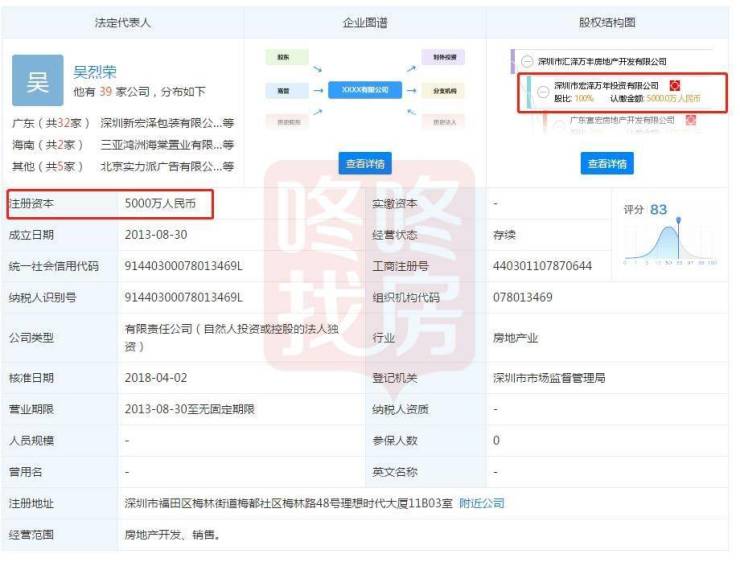
Task: Open 北京实力派广告有限公...等 company entry
Action: click(167, 167)
